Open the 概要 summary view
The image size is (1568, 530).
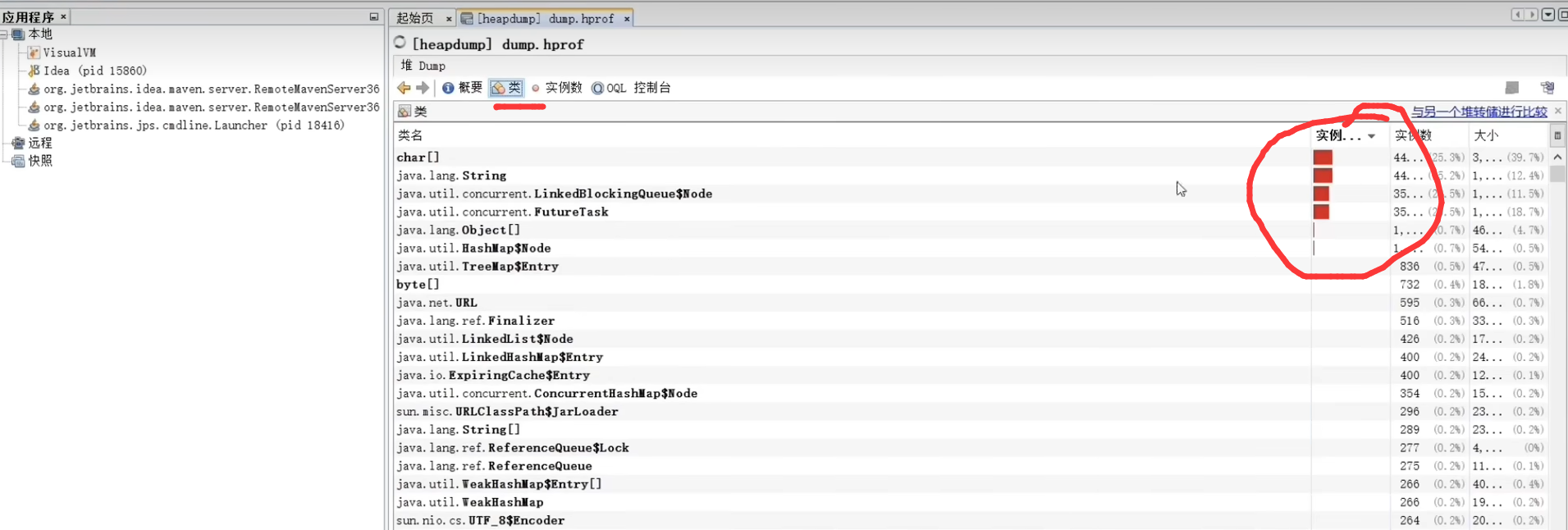(x=462, y=88)
